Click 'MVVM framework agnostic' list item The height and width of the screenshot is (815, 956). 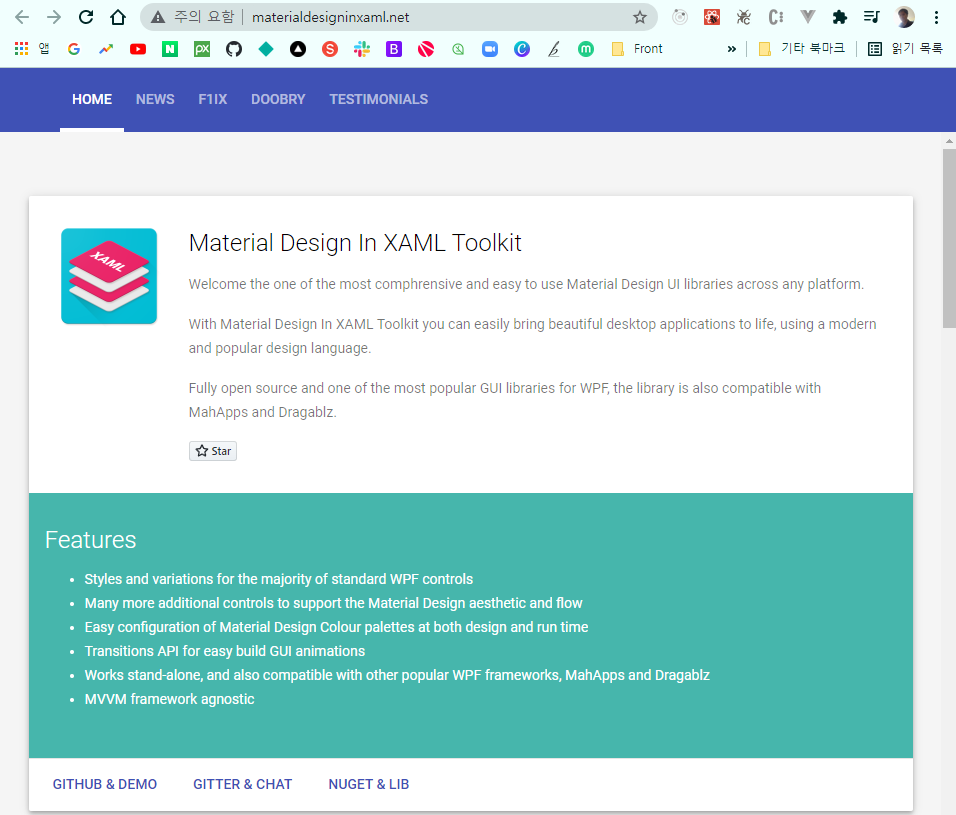point(169,699)
